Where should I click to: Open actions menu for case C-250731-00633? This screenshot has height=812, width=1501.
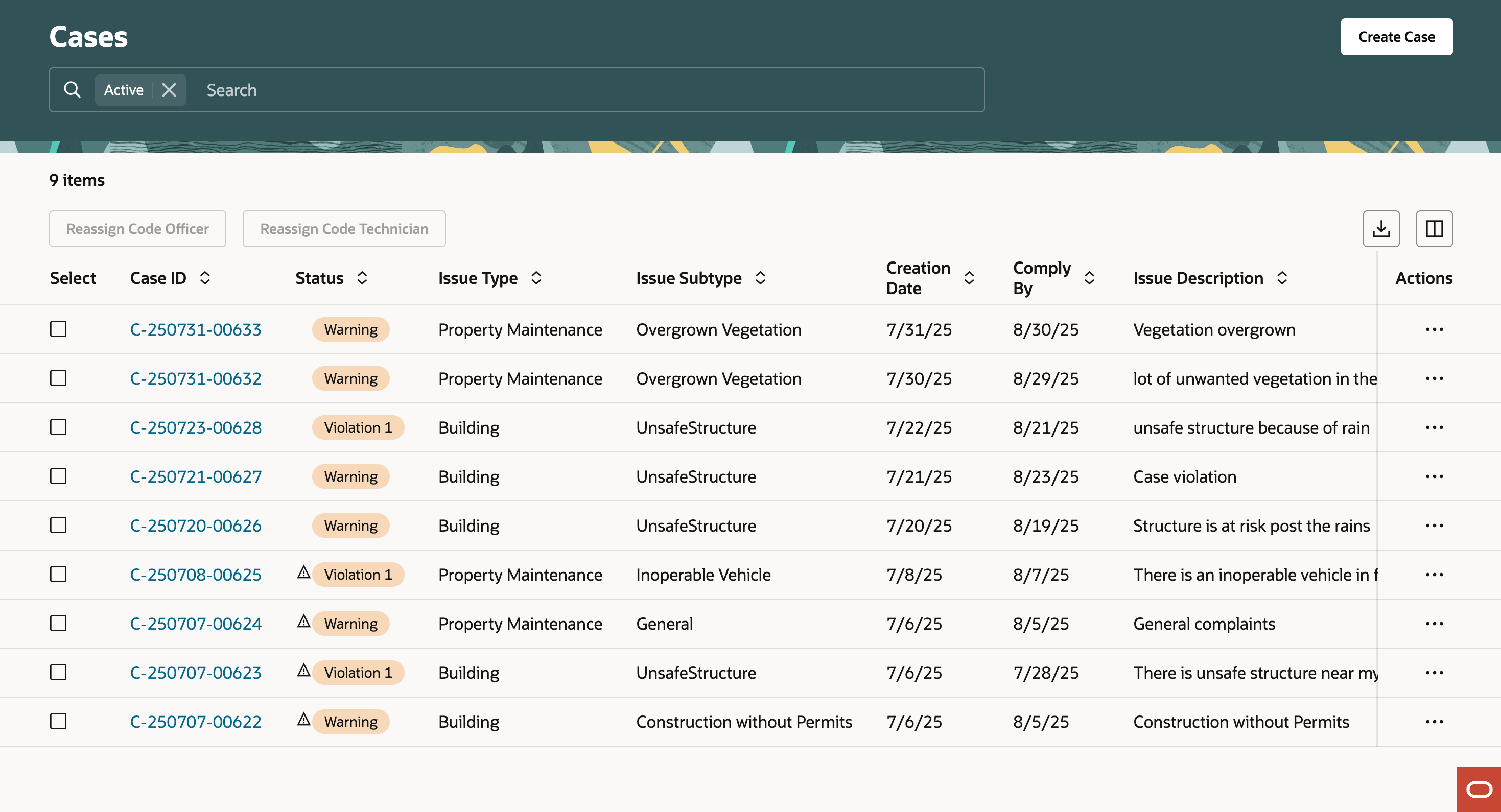click(x=1434, y=329)
